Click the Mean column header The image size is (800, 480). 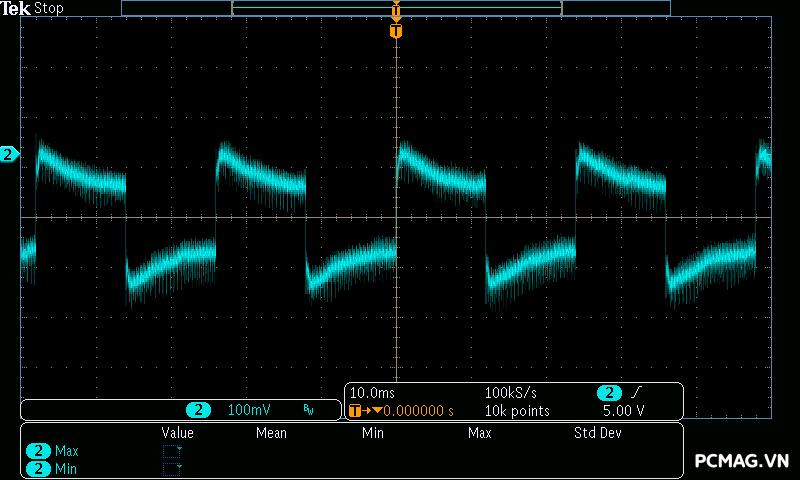point(271,433)
